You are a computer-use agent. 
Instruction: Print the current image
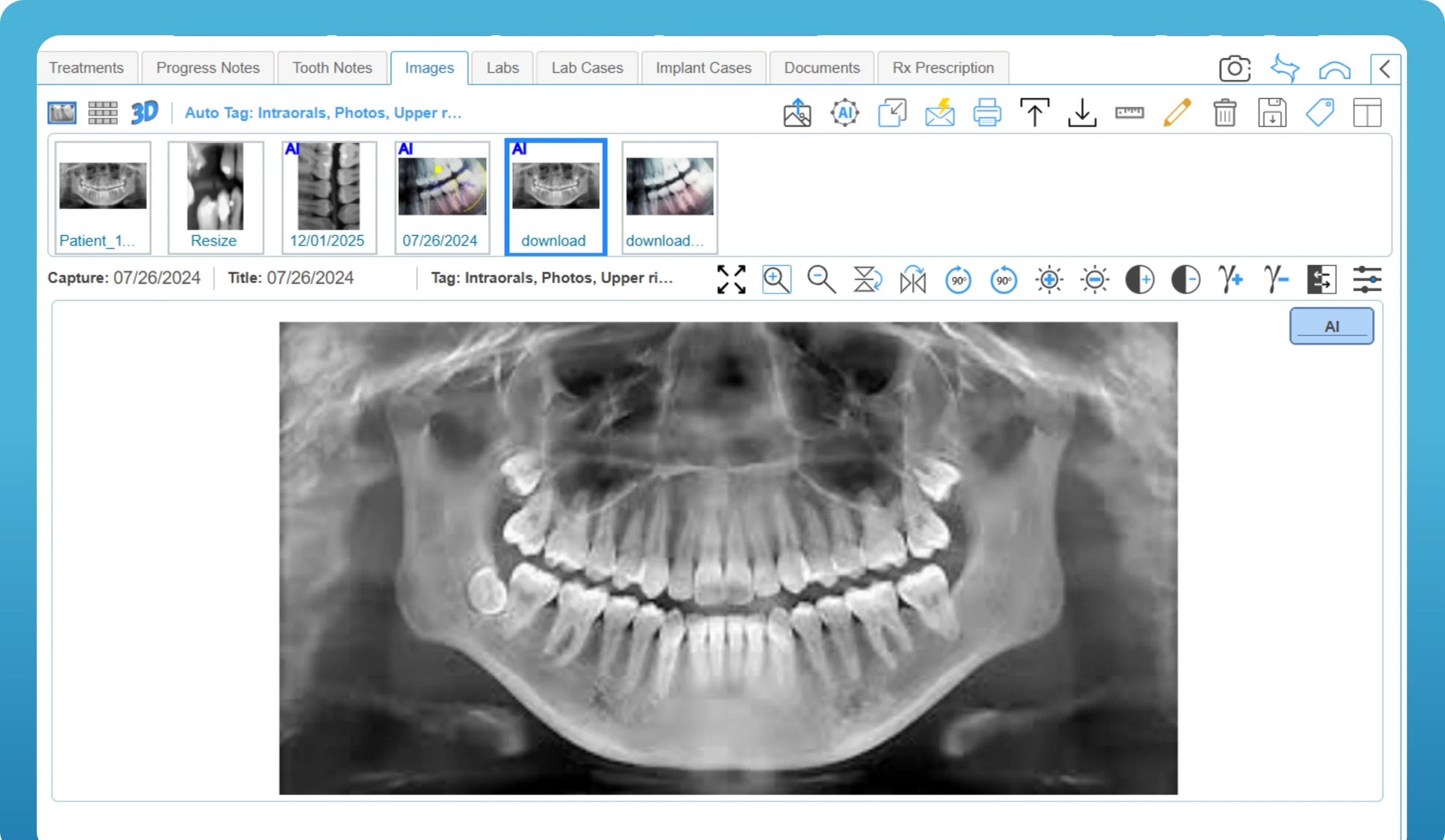(x=987, y=113)
